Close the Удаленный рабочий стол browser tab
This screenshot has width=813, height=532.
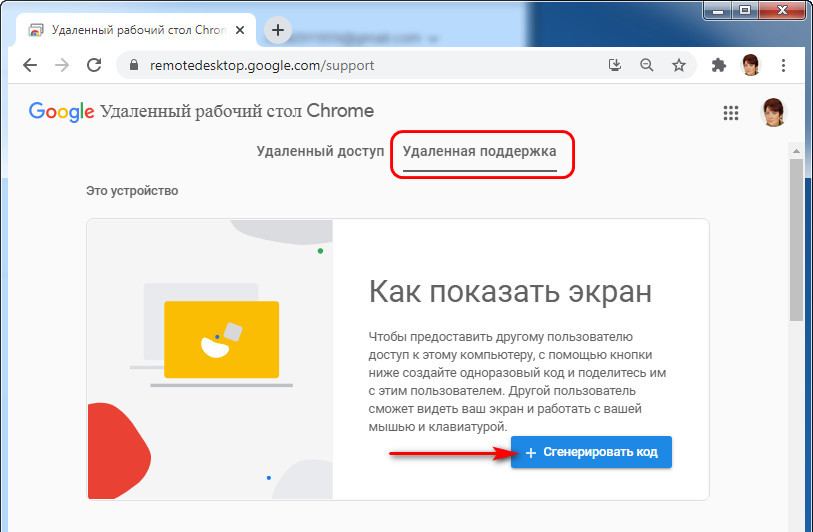tap(242, 30)
